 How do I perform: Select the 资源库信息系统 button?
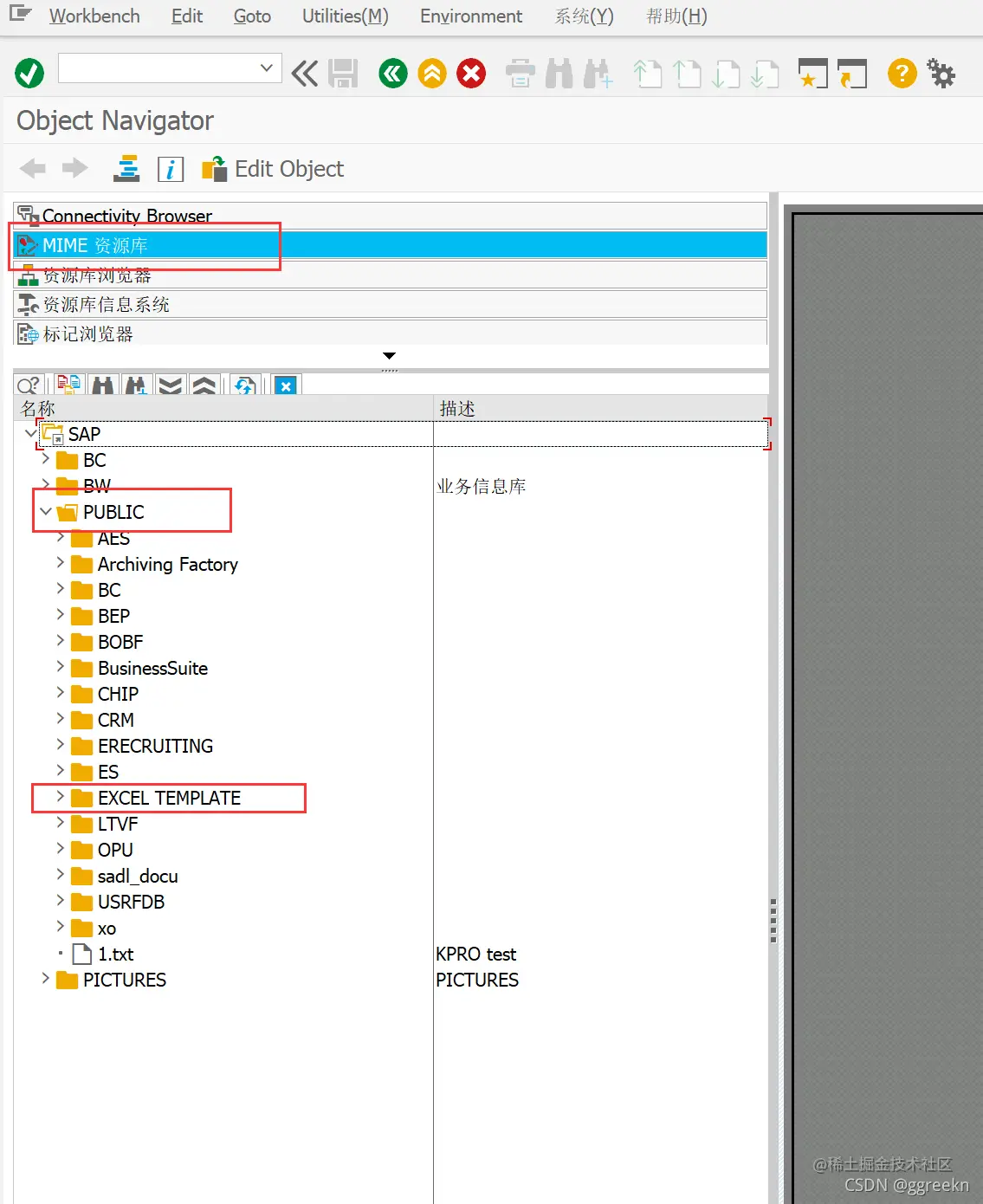click(x=390, y=304)
